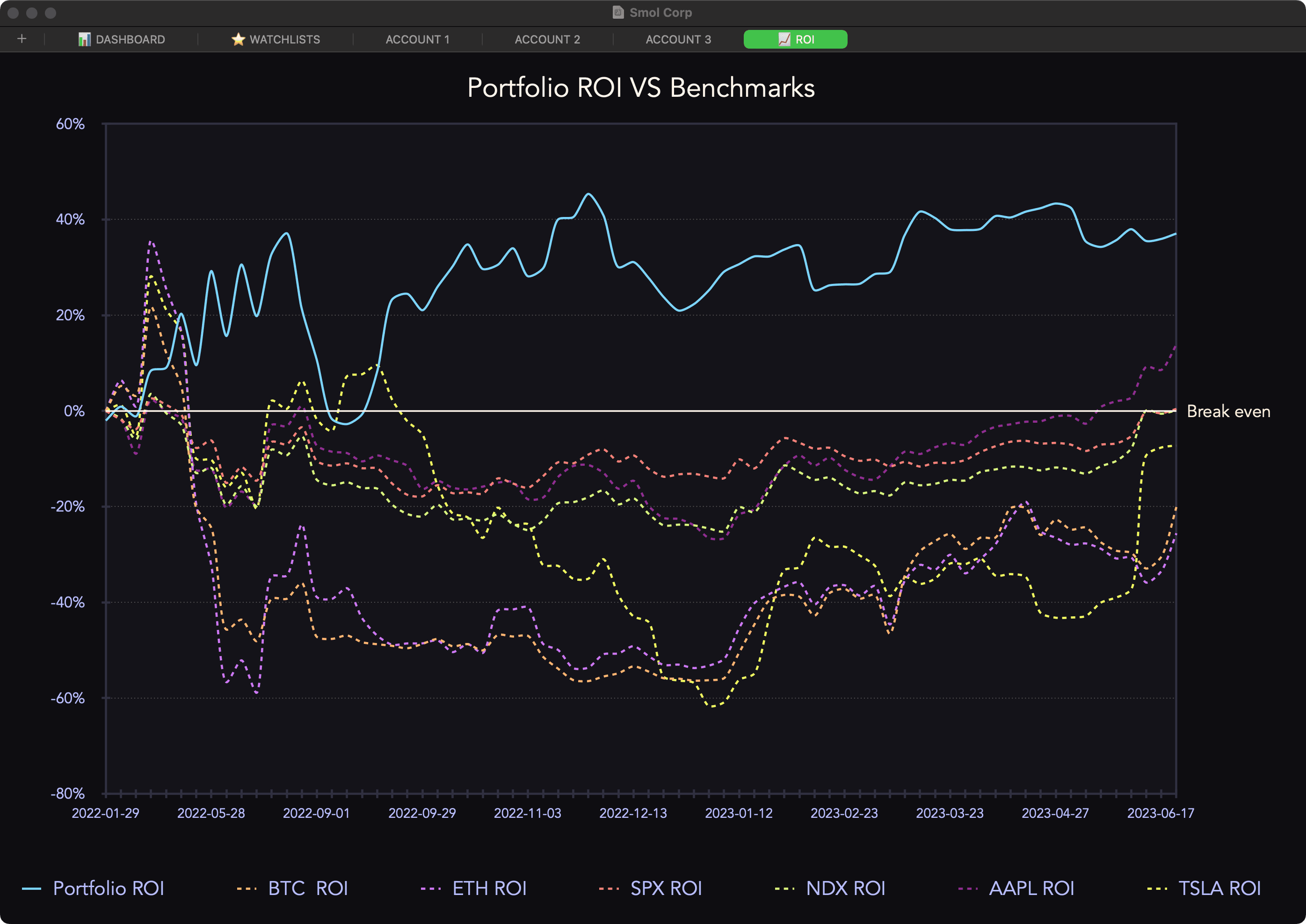Click the 2023-06-17 date axis label
This screenshot has width=1306, height=924.
tap(1161, 813)
